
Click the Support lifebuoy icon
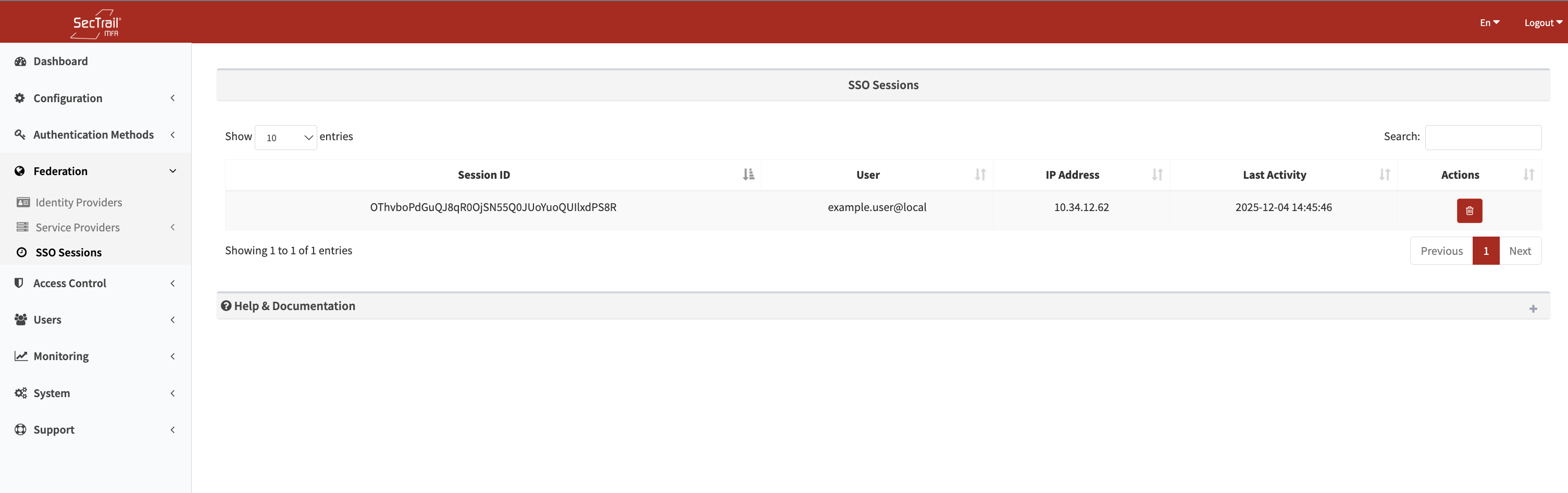21,429
